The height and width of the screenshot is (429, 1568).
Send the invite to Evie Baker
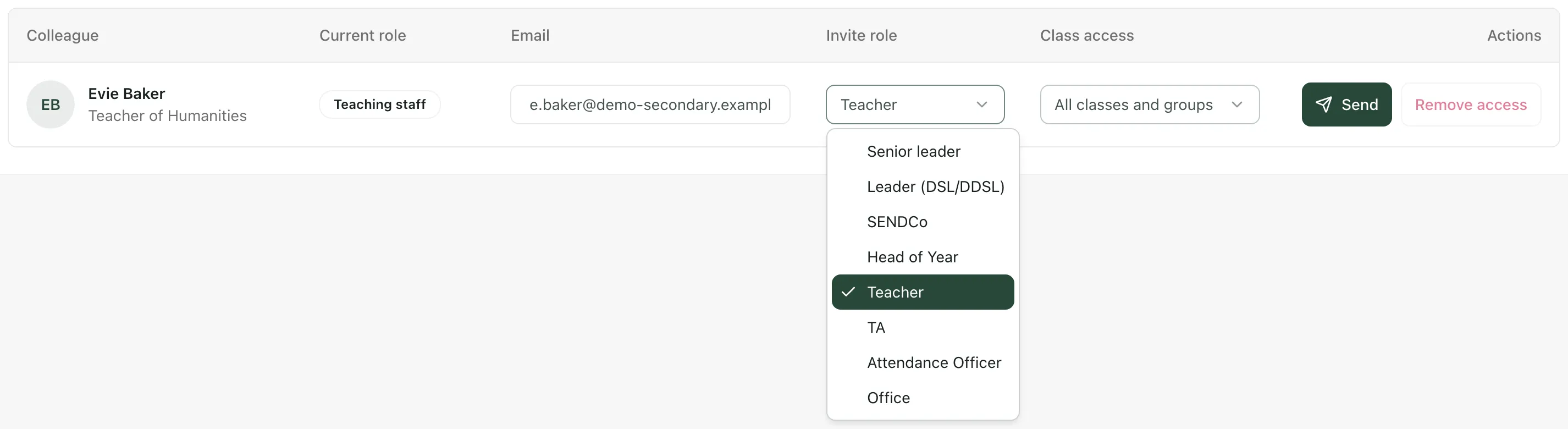pyautogui.click(x=1346, y=105)
